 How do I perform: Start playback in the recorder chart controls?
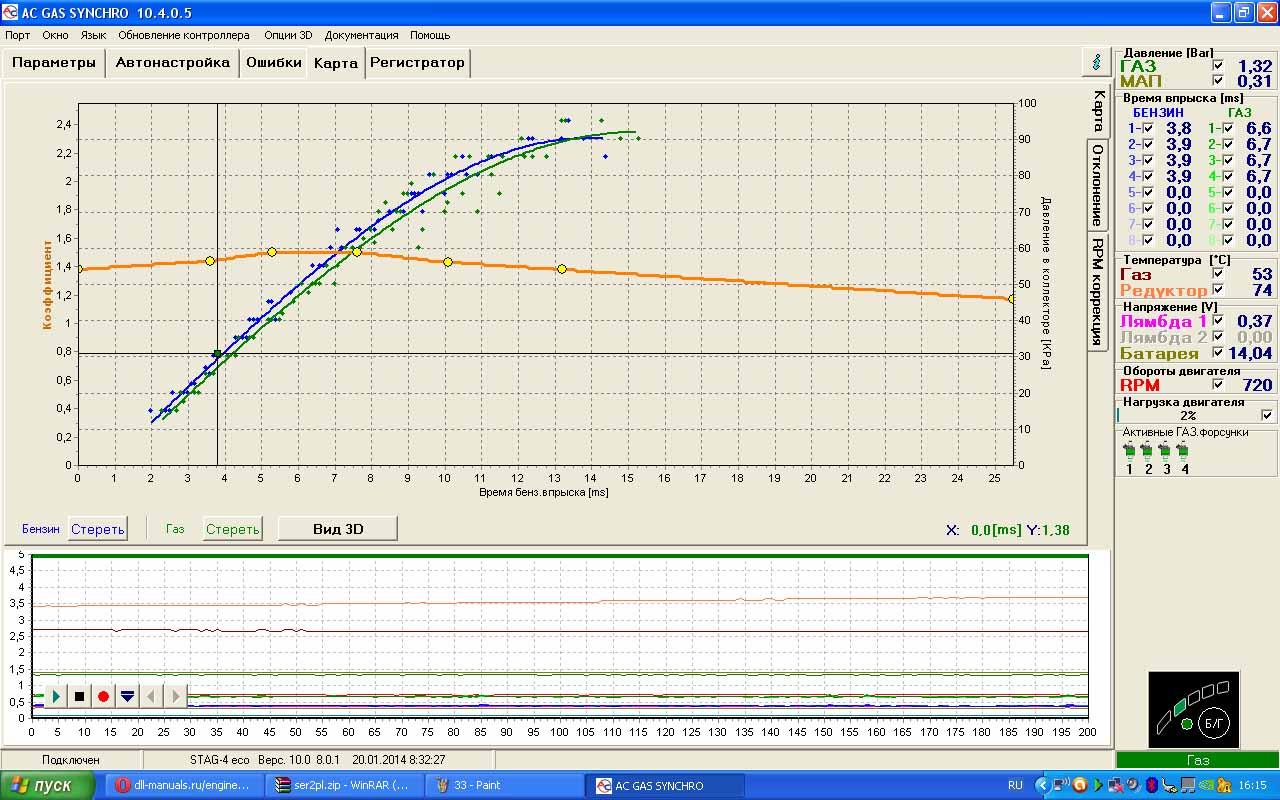tap(55, 696)
